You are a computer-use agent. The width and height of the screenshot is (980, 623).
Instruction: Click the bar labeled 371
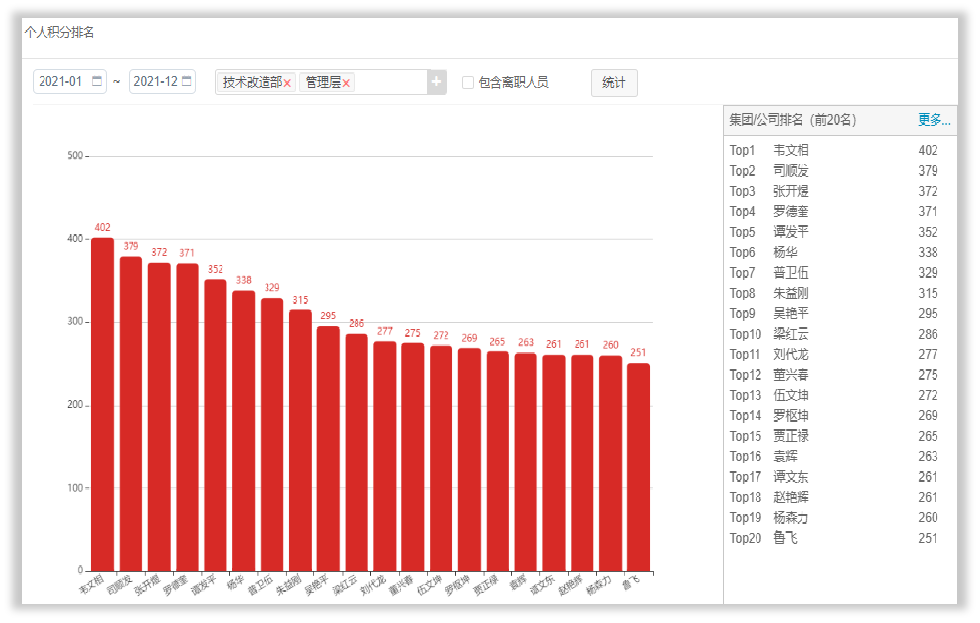[x=188, y=417]
